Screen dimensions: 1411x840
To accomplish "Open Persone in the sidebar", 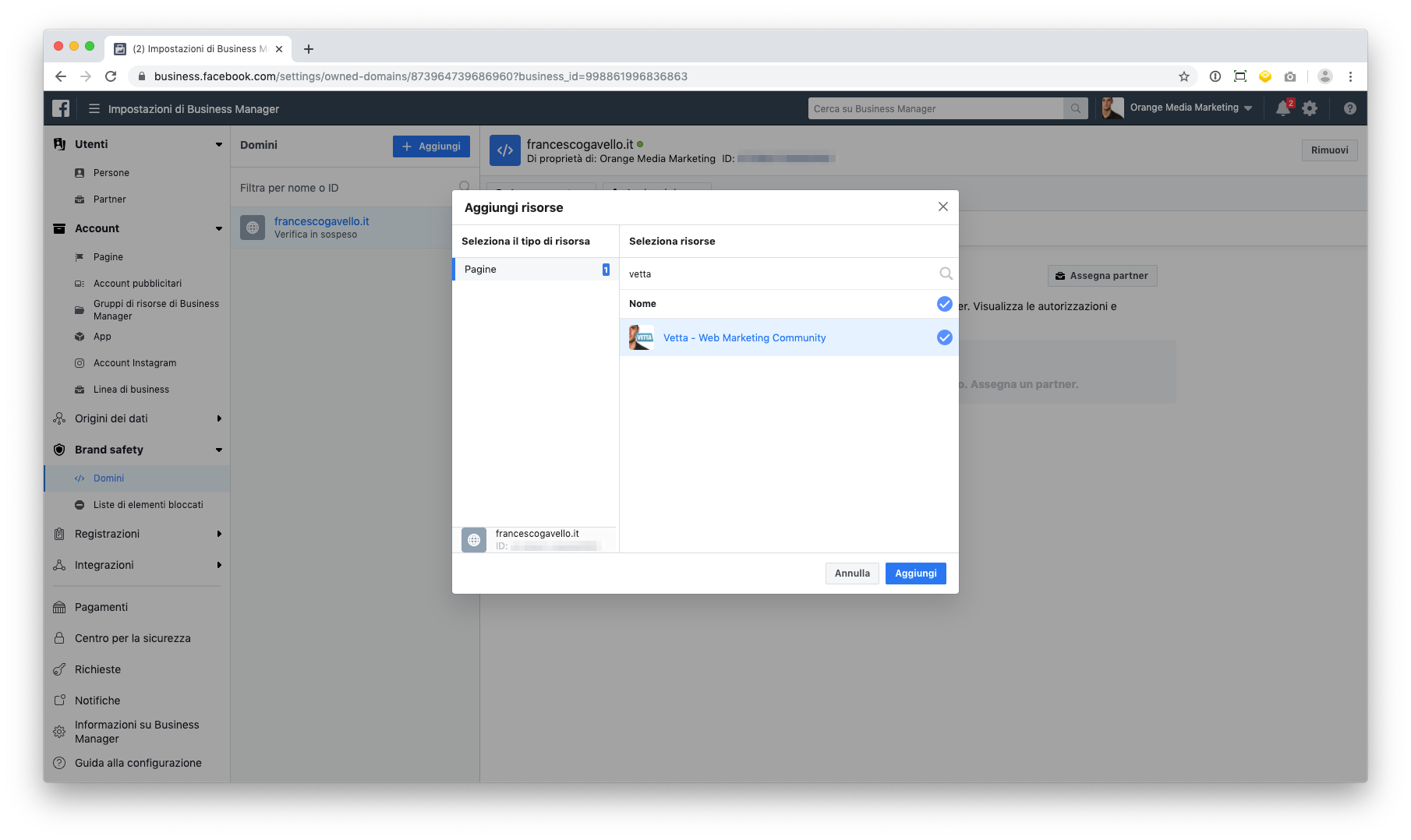I will tap(111, 173).
